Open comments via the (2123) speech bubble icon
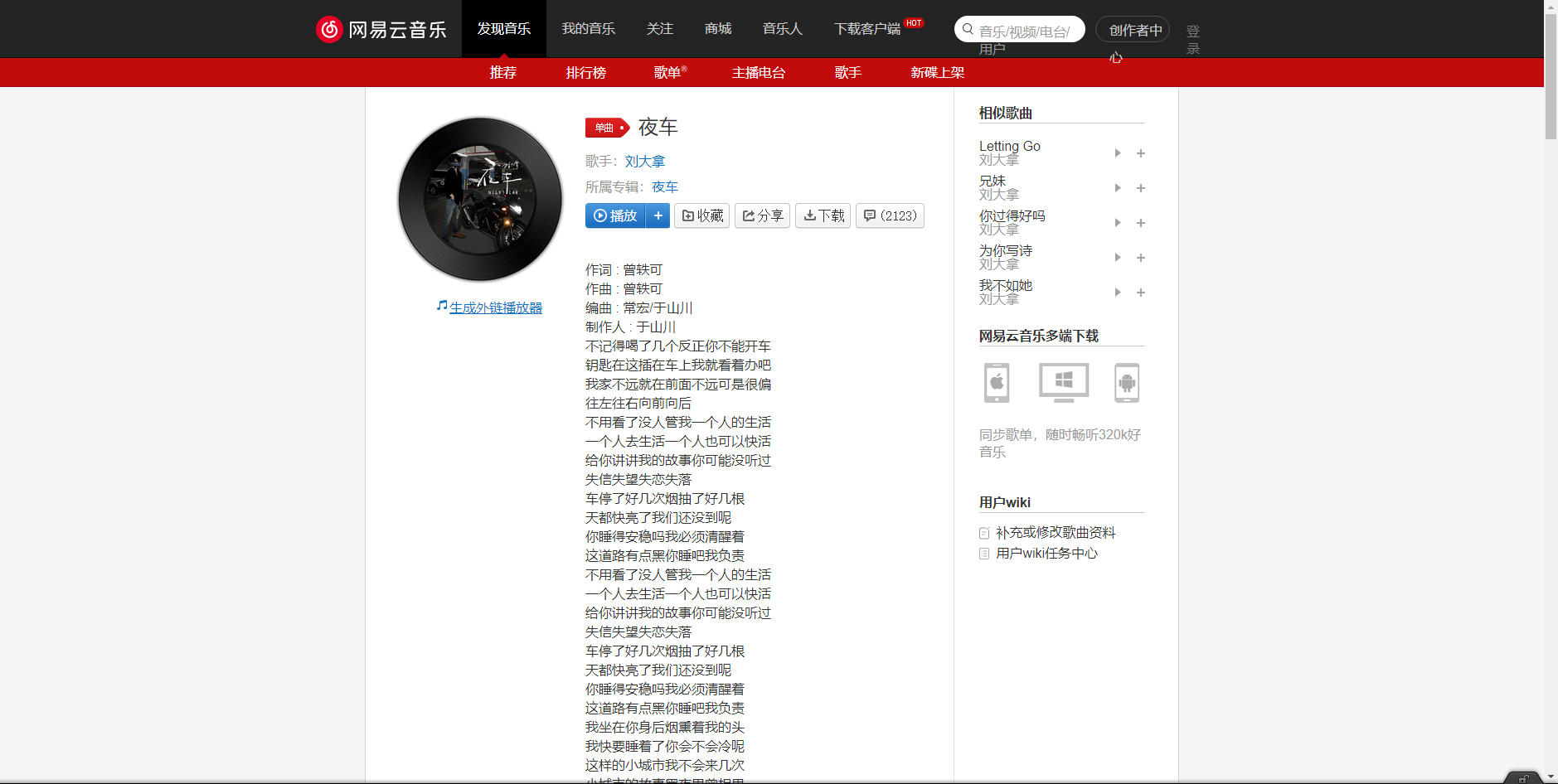 [870, 215]
